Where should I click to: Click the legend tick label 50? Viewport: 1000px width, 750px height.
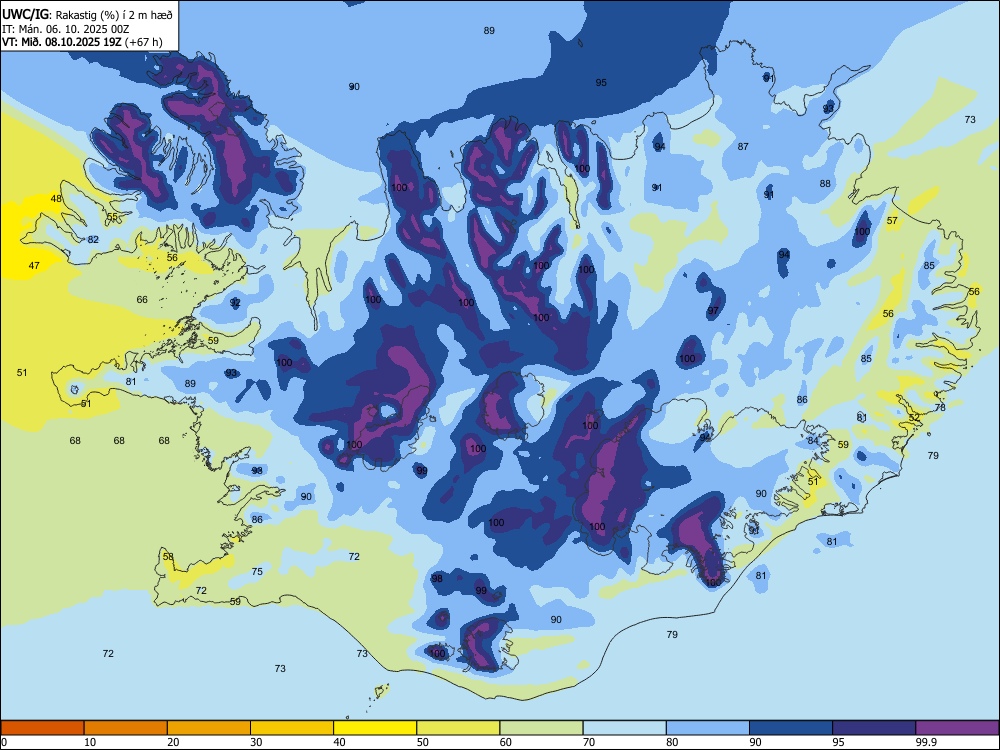point(423,742)
